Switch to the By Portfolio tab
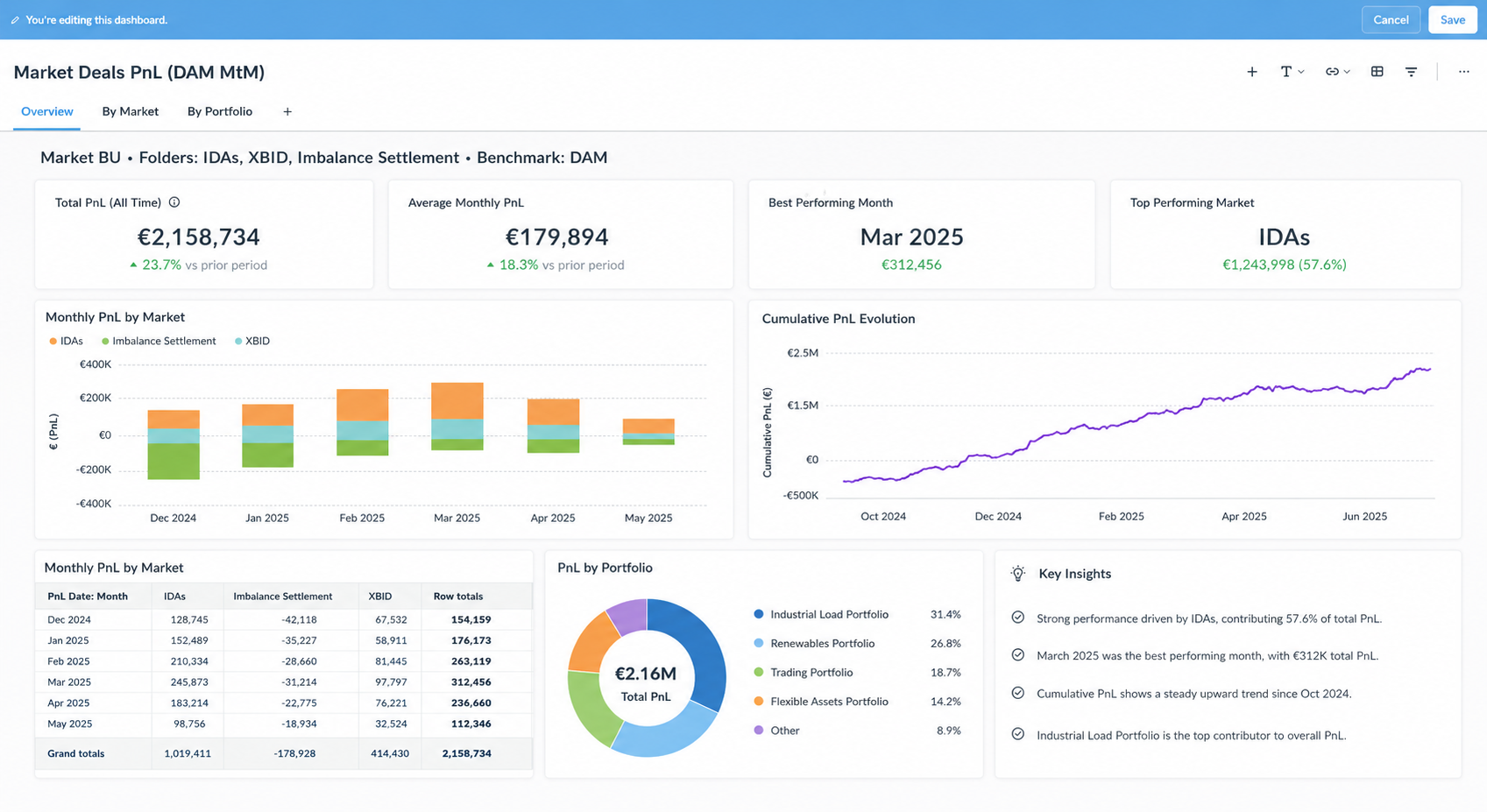 220,111
